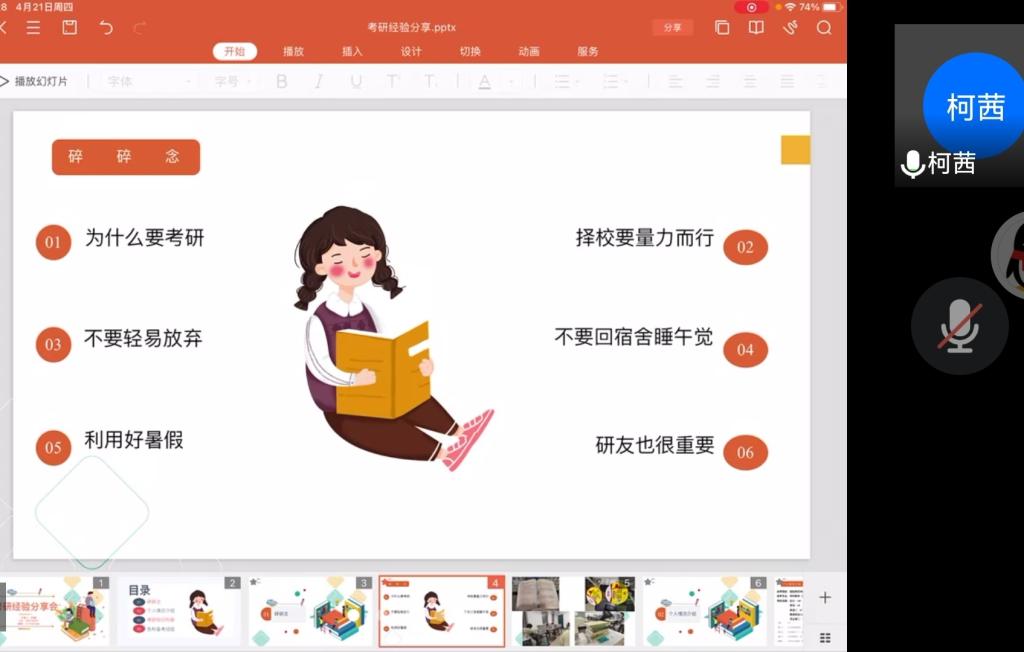Unmute the crossed-out microphone button
This screenshot has height=652, width=1024.
(x=959, y=326)
